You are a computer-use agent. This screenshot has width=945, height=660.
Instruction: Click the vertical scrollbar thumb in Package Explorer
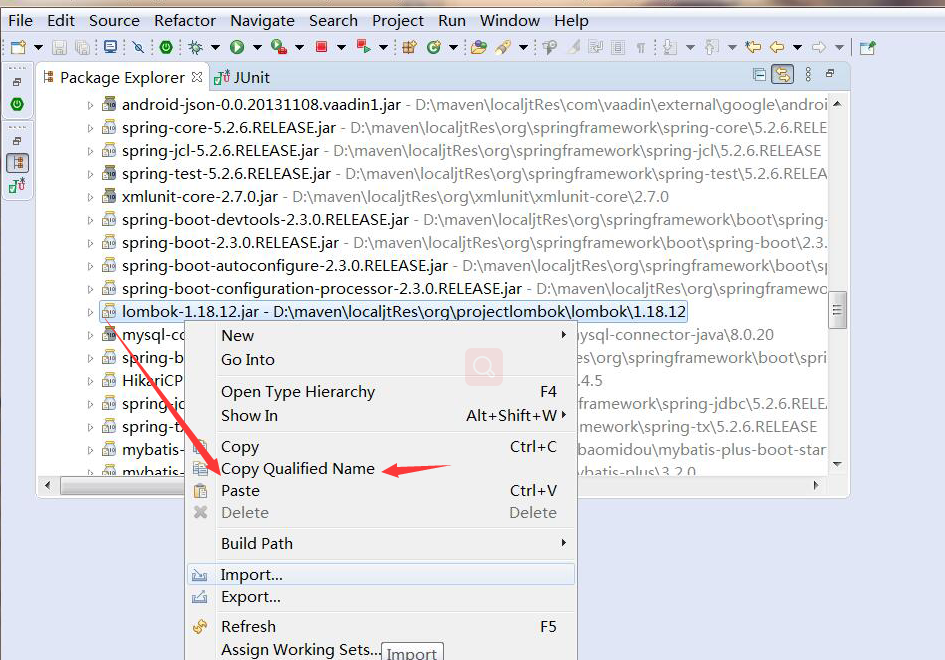tap(837, 310)
